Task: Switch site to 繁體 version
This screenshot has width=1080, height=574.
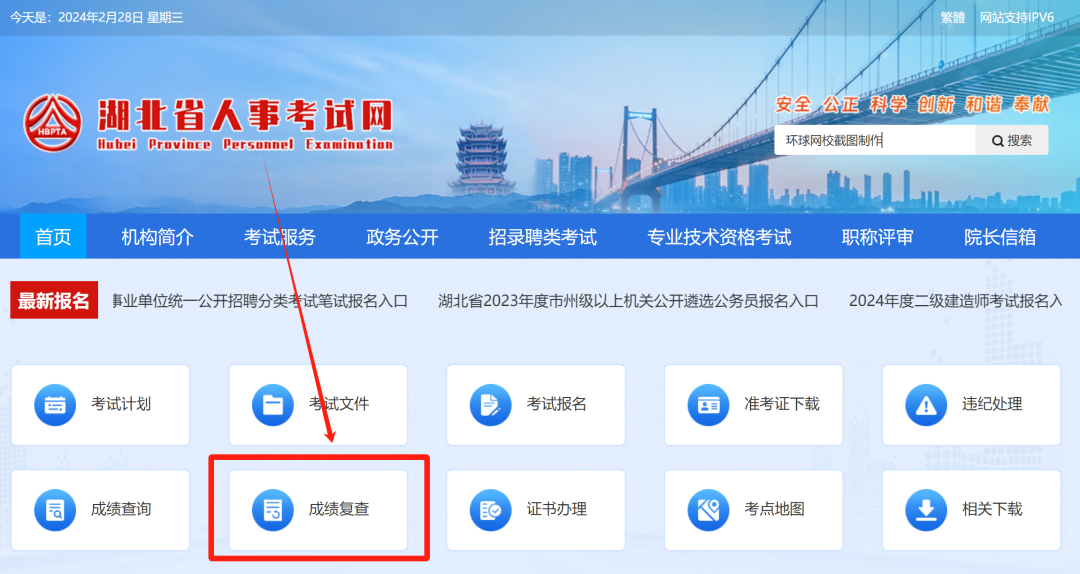Action: (953, 17)
